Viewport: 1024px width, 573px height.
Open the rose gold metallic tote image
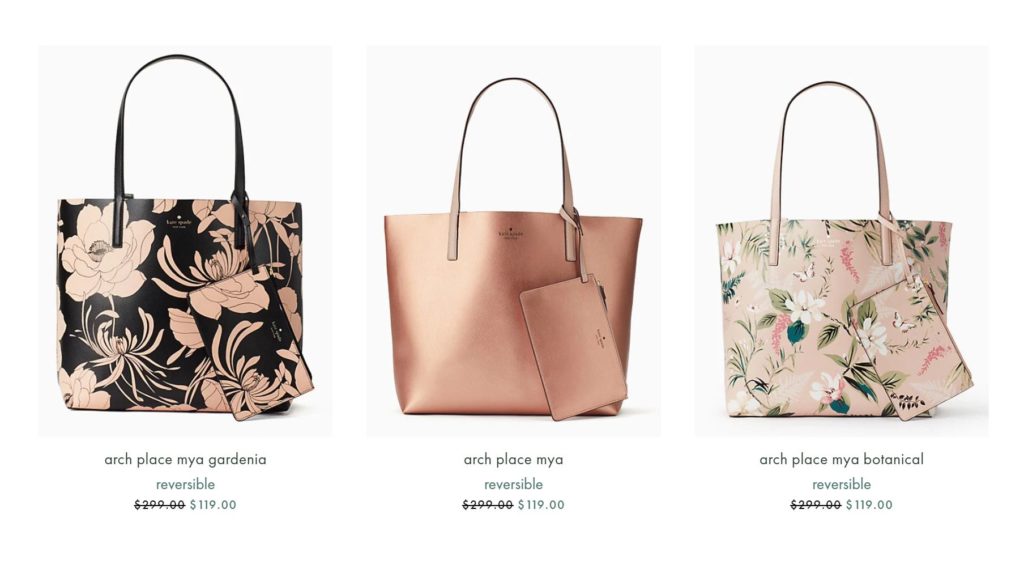[x=513, y=240]
